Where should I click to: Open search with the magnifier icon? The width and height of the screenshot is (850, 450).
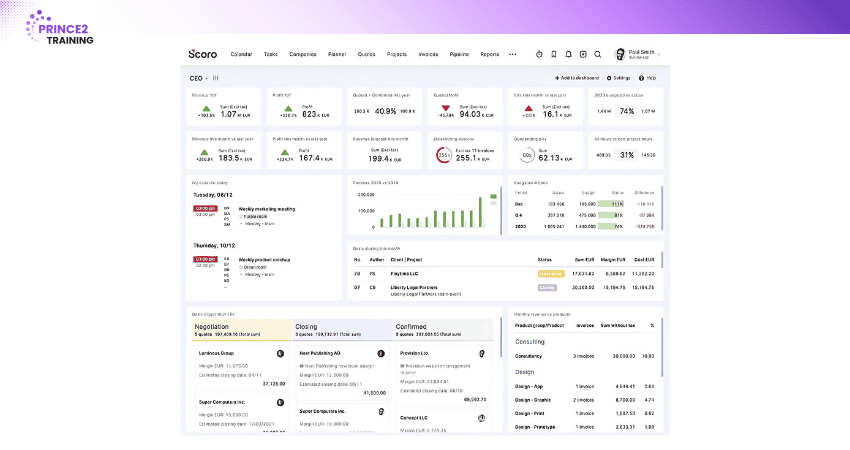(x=598, y=54)
